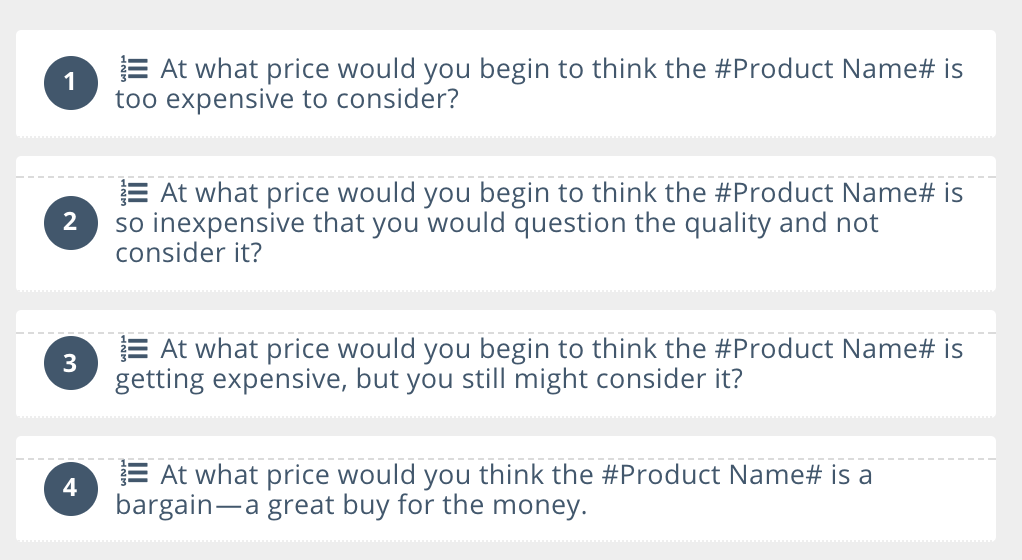Viewport: 1022px width, 560px height.
Task: Select the circular number 2 badge
Action: point(71,222)
